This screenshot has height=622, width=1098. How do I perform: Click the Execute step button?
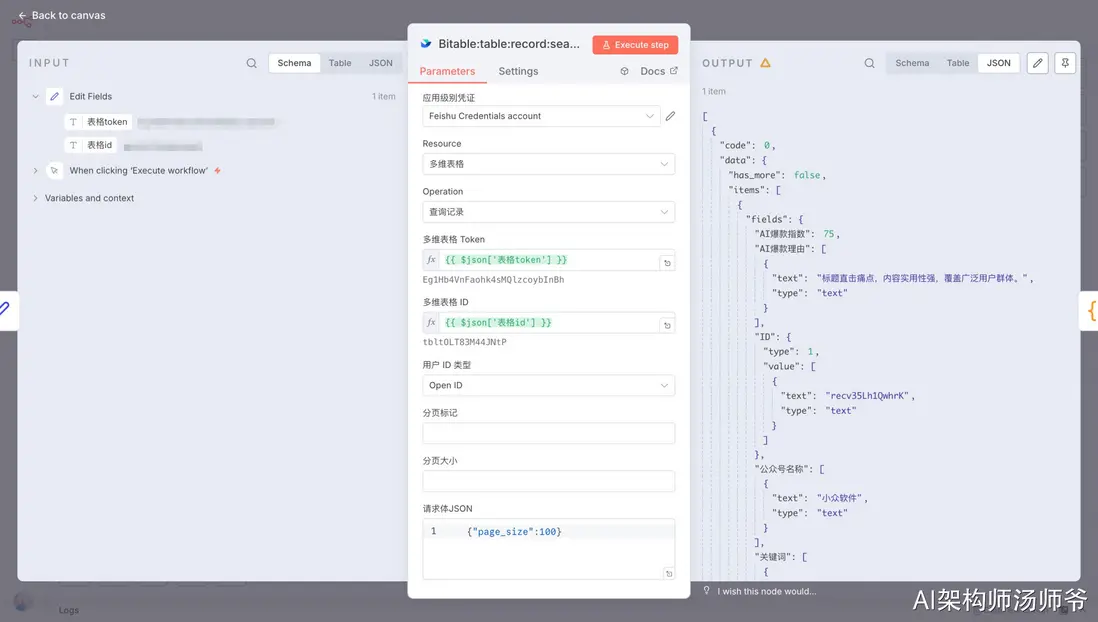point(635,45)
